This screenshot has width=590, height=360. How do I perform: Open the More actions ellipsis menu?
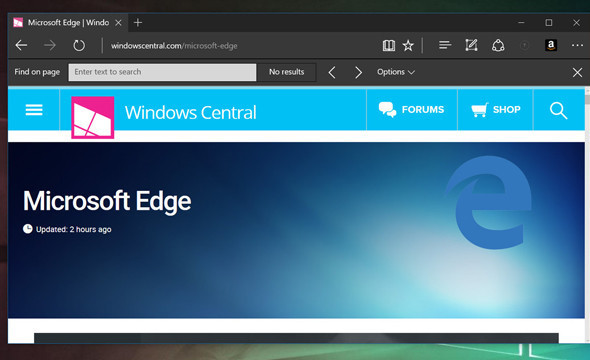[577, 46]
